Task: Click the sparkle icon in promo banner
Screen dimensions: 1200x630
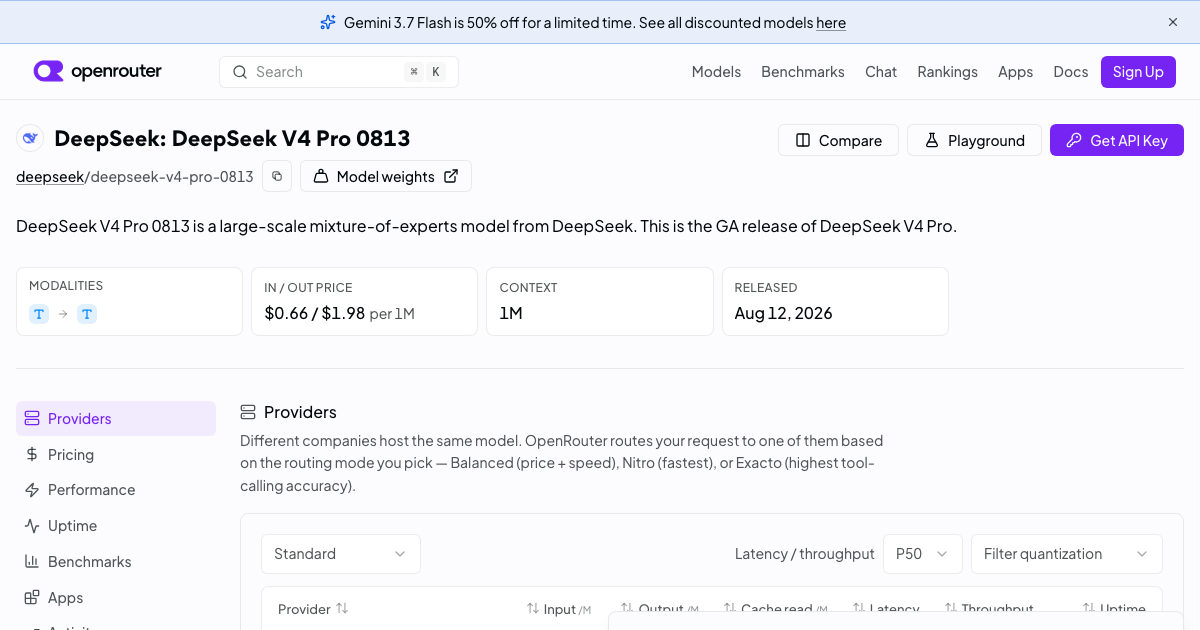Action: 328,22
